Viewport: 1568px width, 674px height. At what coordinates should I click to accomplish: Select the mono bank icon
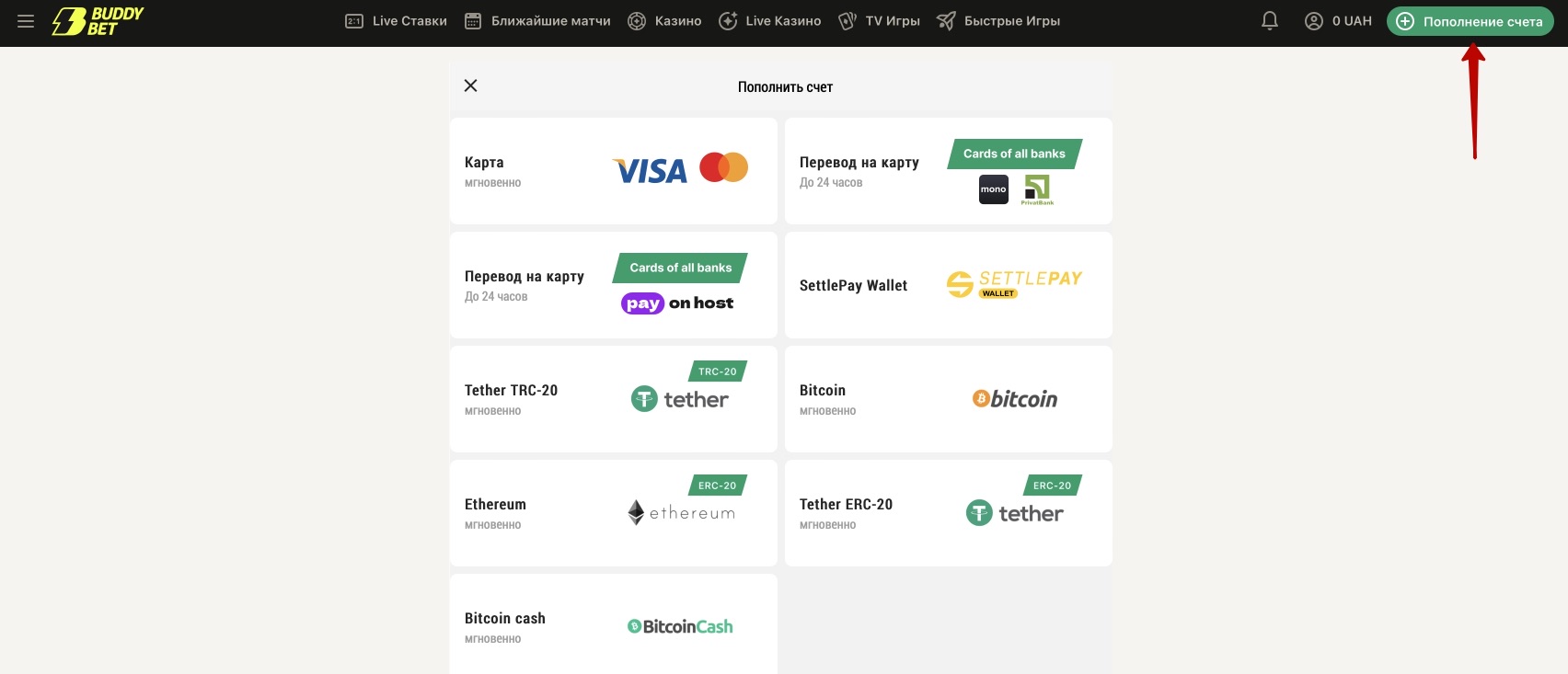(x=994, y=189)
